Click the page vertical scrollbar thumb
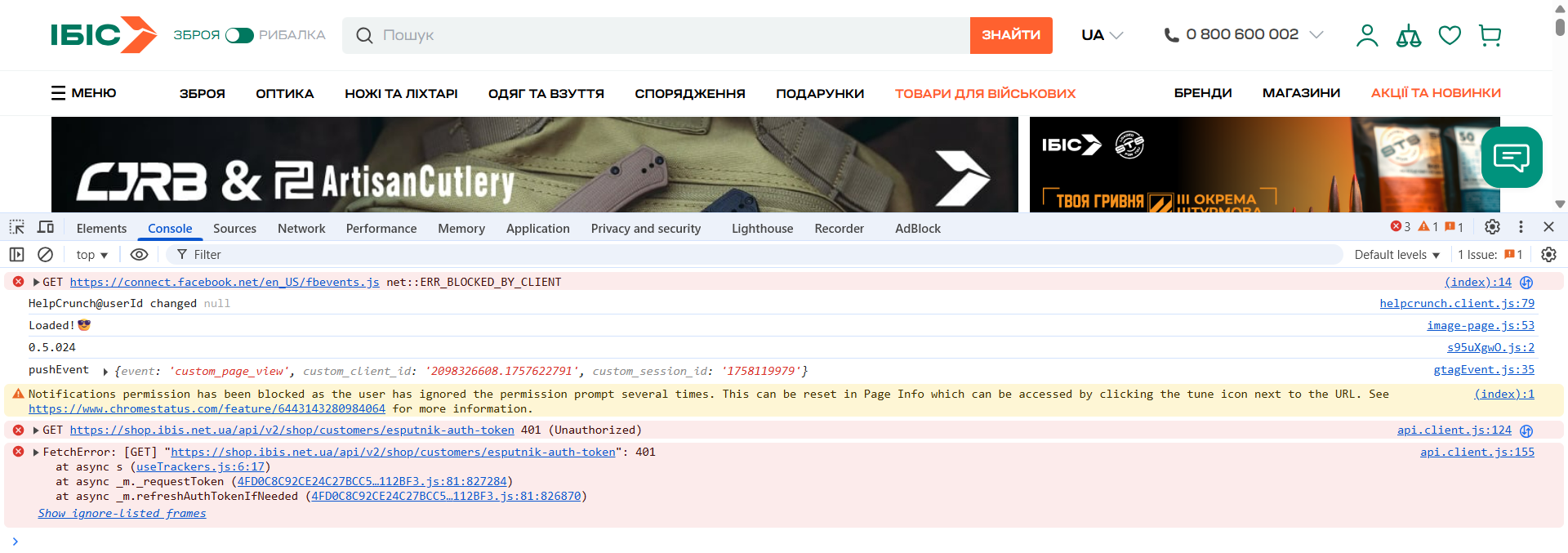The width and height of the screenshot is (1568, 553). [x=1560, y=26]
